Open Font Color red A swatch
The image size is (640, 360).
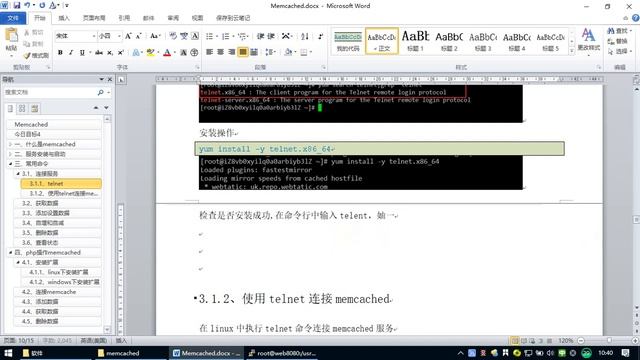coord(167,52)
